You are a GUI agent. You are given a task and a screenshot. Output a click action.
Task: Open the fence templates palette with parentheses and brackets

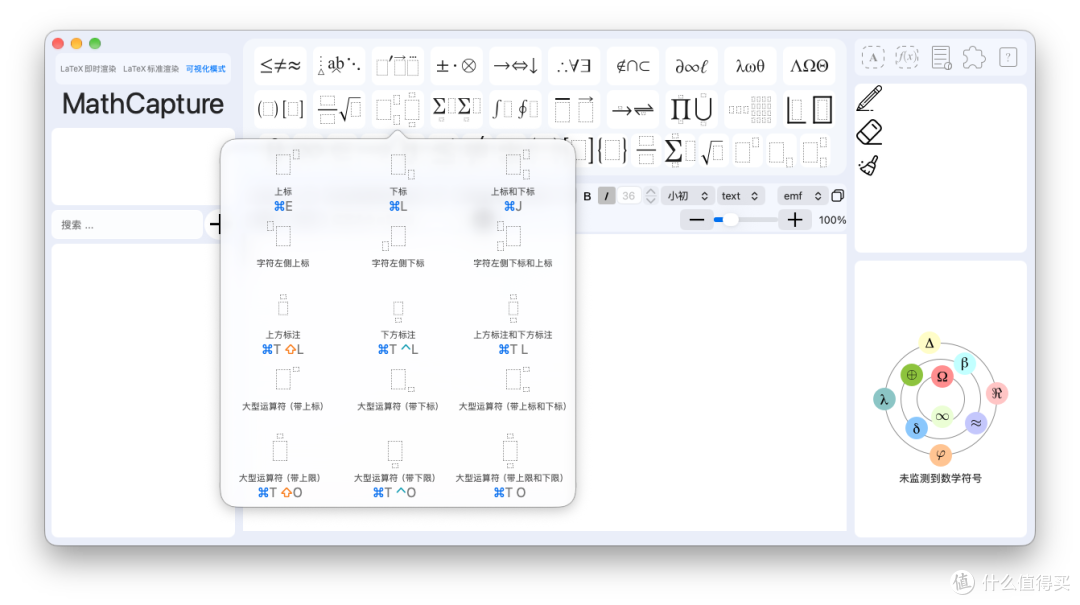[280, 109]
